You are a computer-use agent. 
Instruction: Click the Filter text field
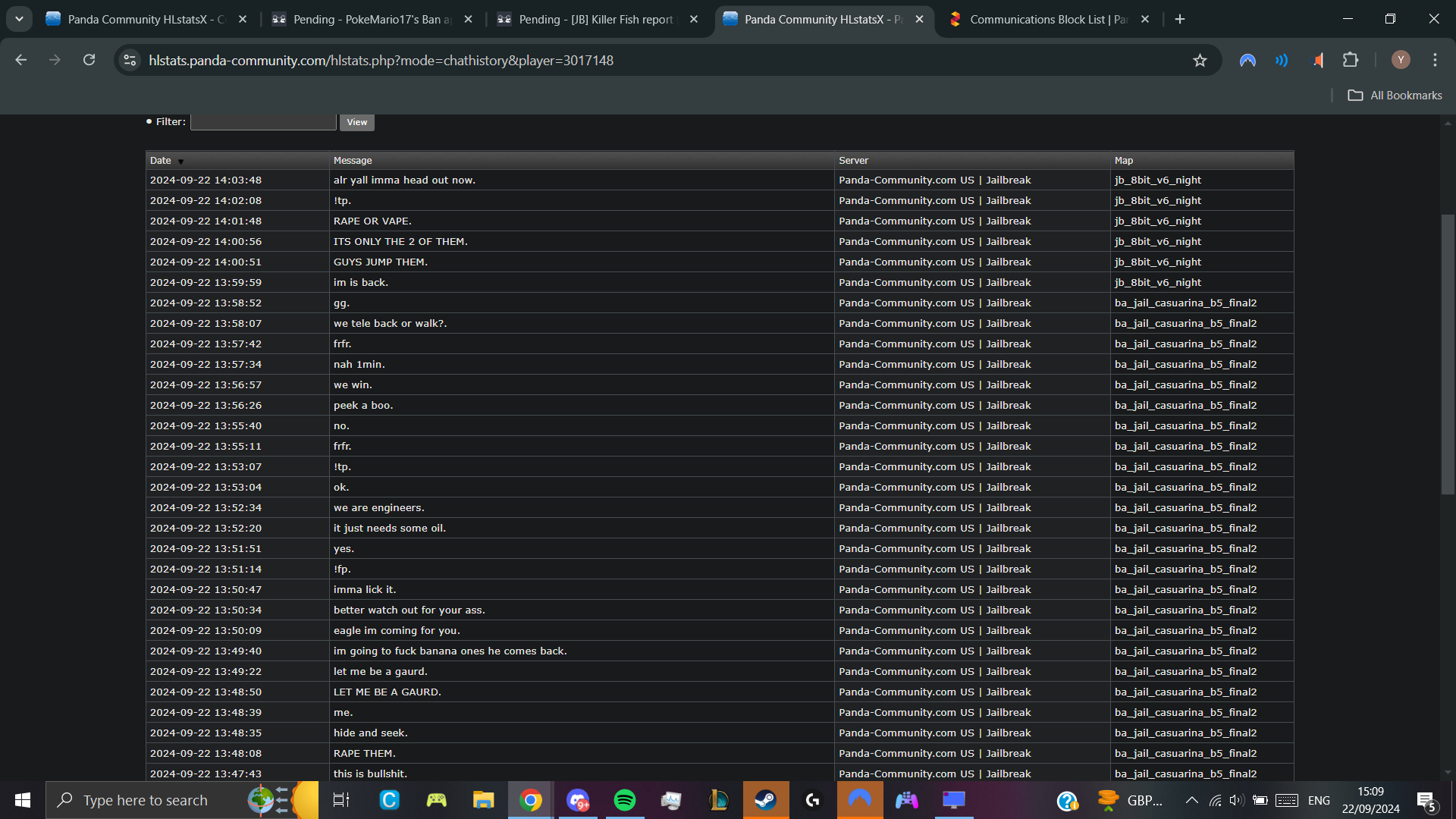262,122
